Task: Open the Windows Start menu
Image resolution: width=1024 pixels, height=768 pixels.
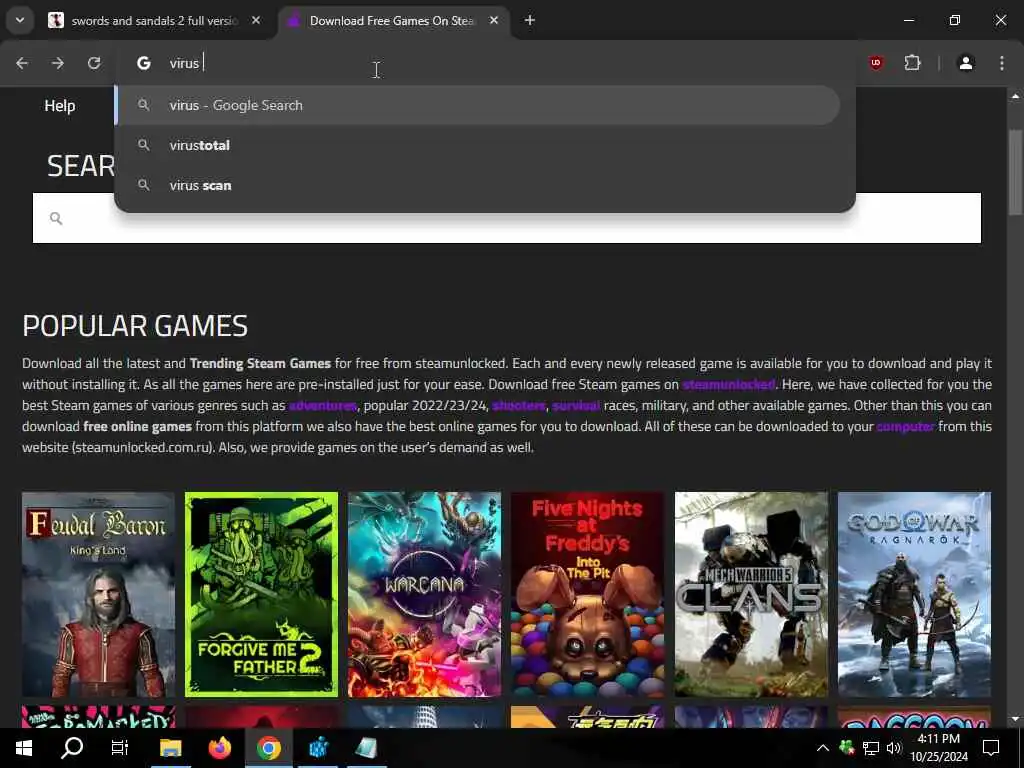Action: [24, 748]
